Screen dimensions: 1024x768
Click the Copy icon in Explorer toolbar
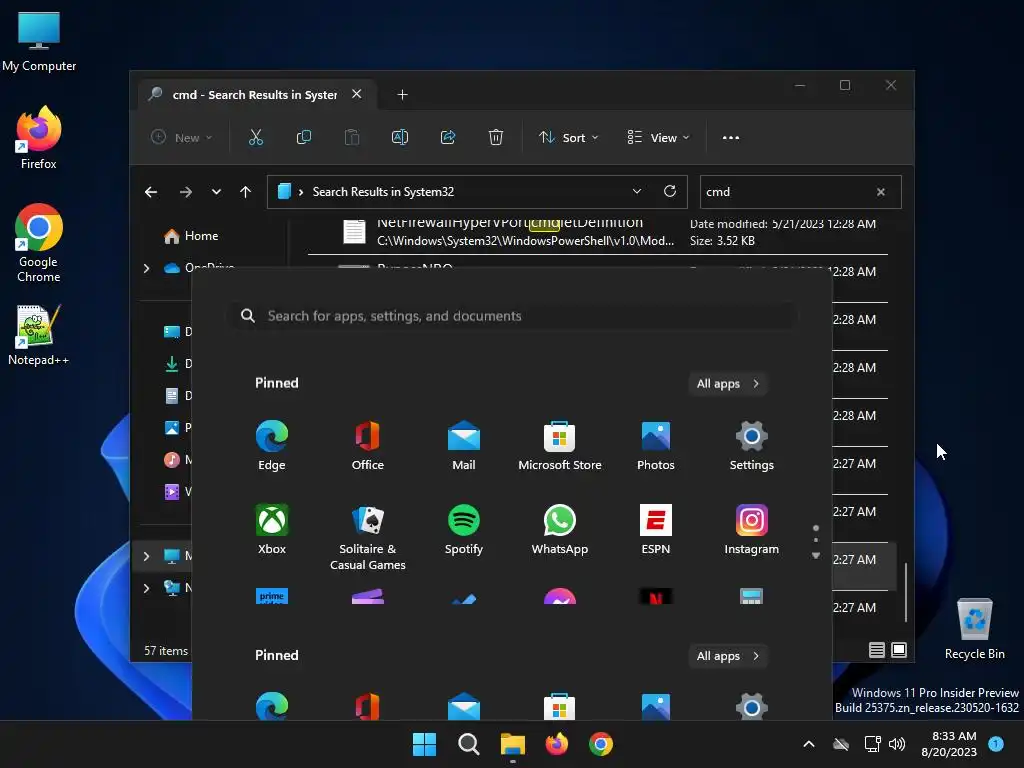coord(304,138)
